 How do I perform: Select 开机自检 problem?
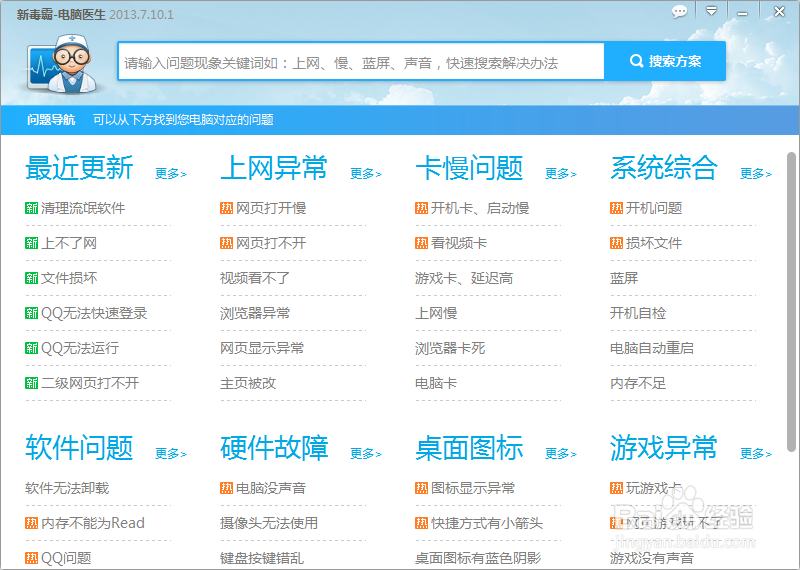point(638,313)
